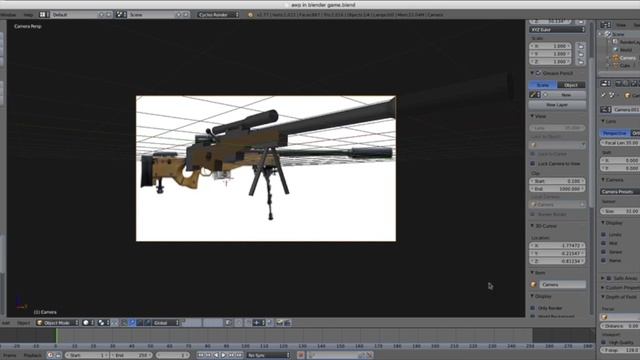
Task: Click the Blender logo icon in info header
Action: (250, 15)
